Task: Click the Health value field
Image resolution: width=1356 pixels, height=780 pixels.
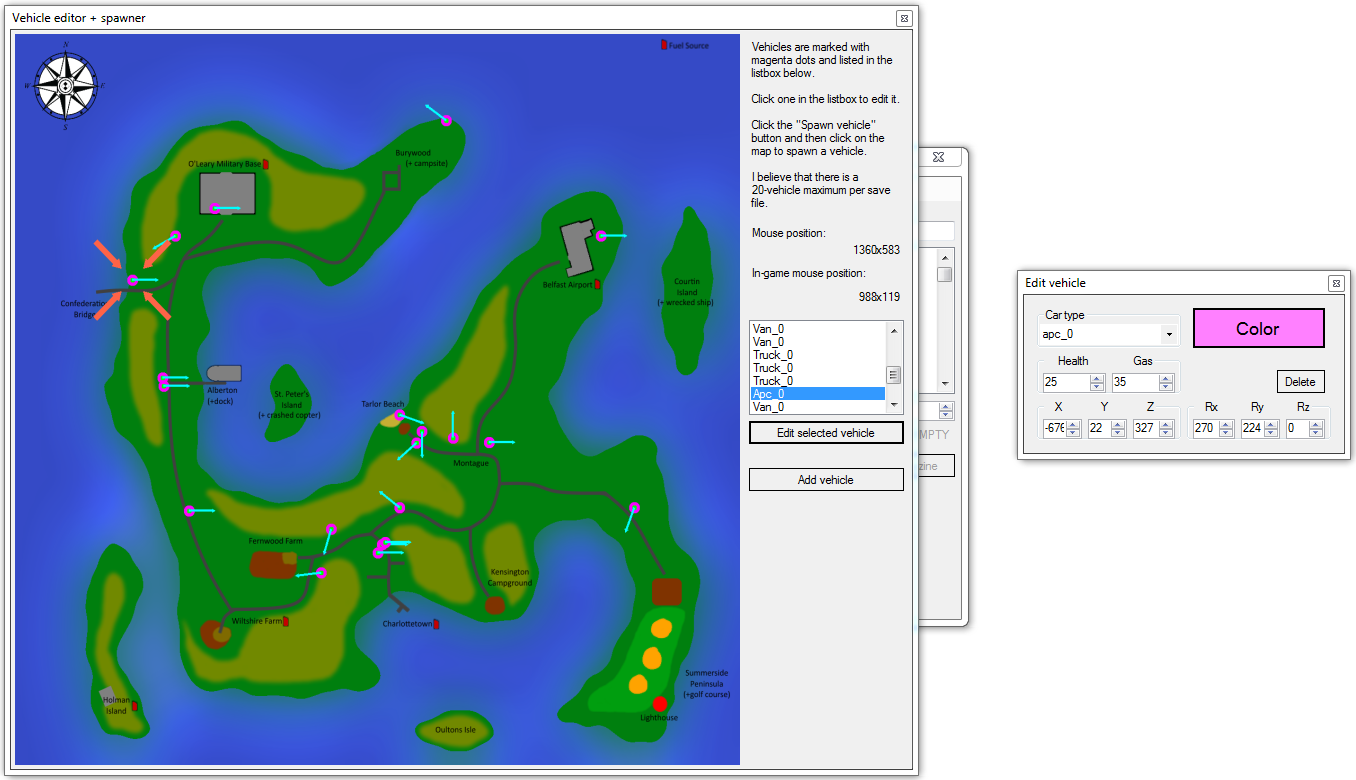Action: (1065, 382)
